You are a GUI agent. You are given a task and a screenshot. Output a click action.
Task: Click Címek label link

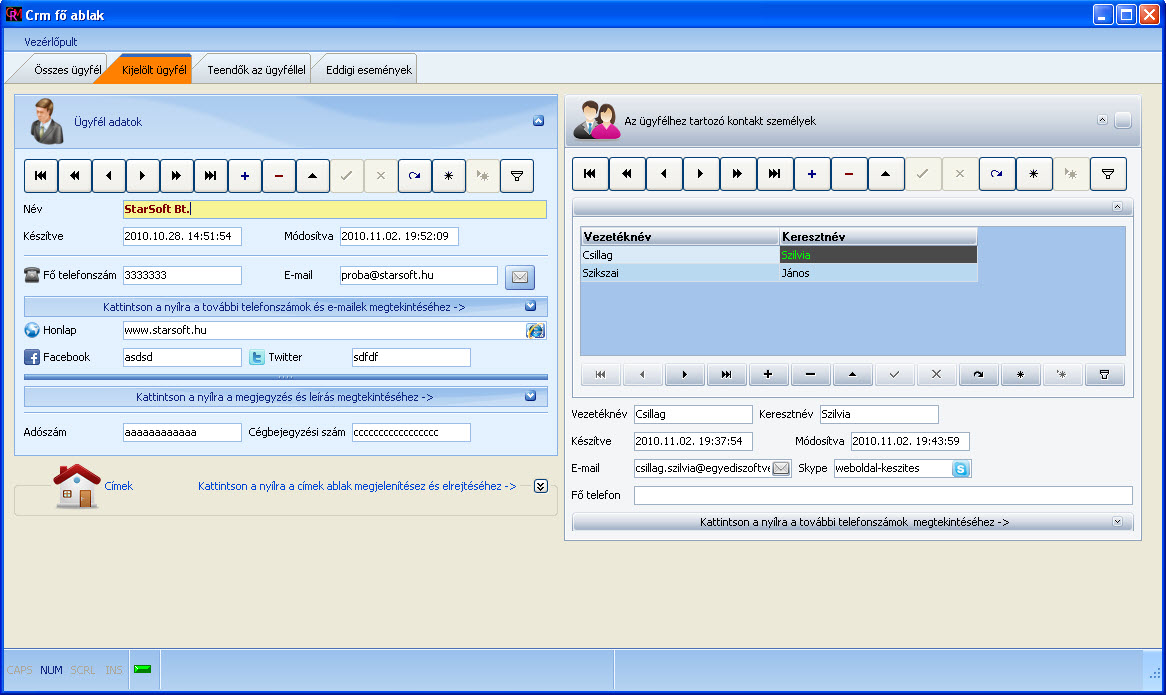tap(118, 486)
